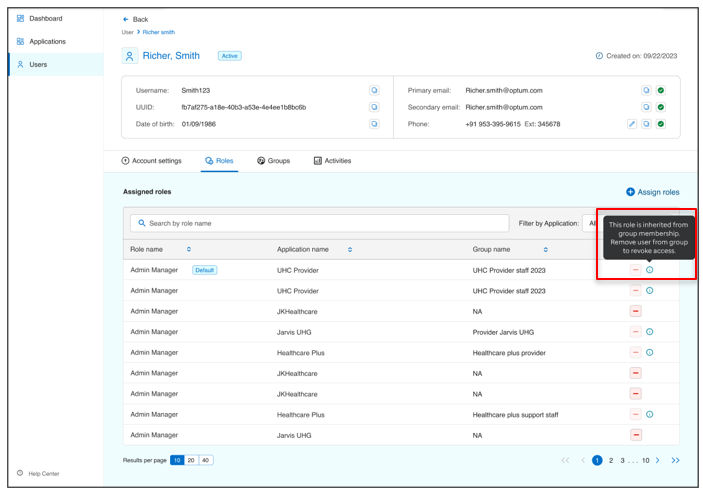Switch to the Groups tab

[273, 161]
